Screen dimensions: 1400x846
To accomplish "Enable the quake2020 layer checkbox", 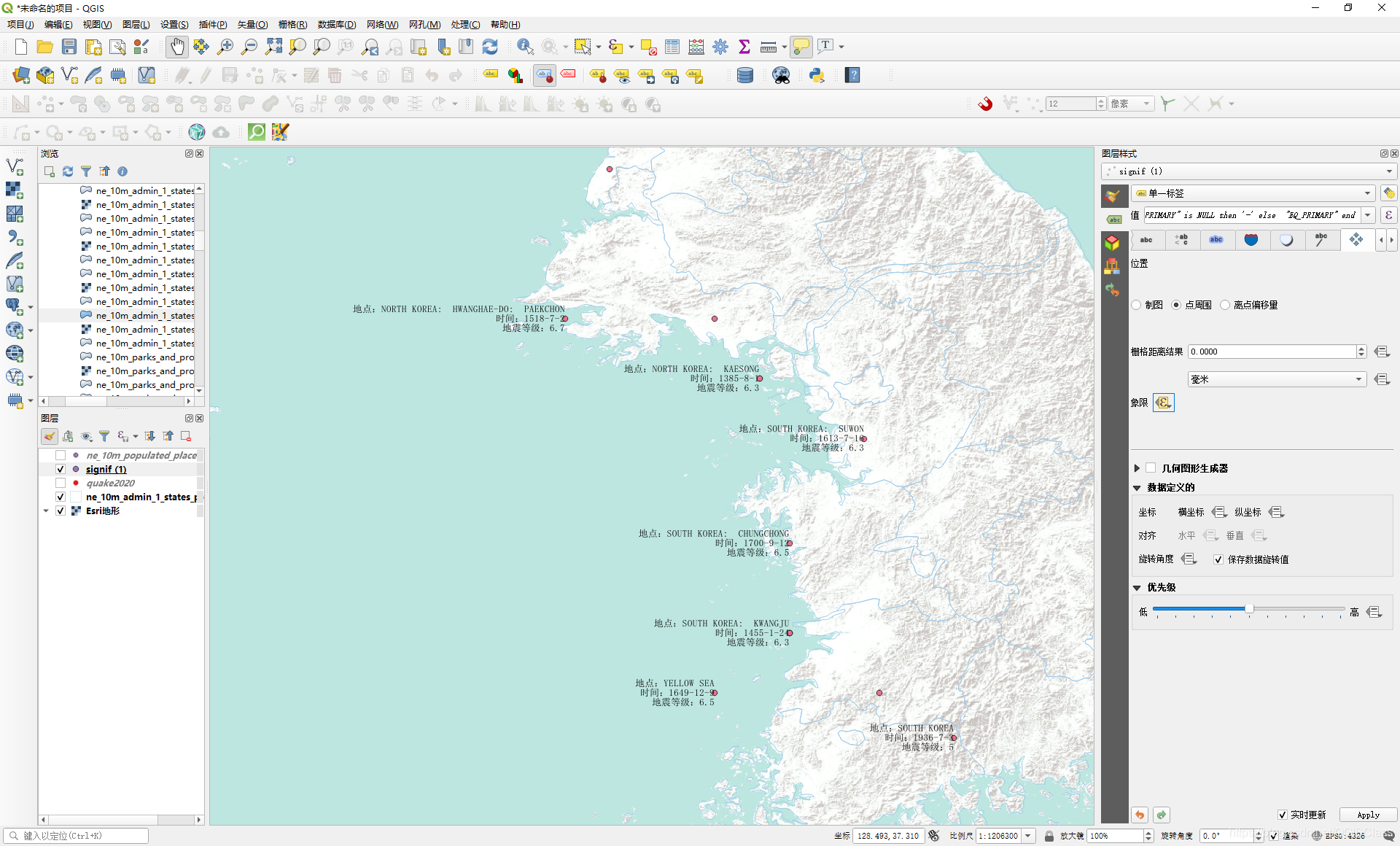I will pyautogui.click(x=61, y=483).
